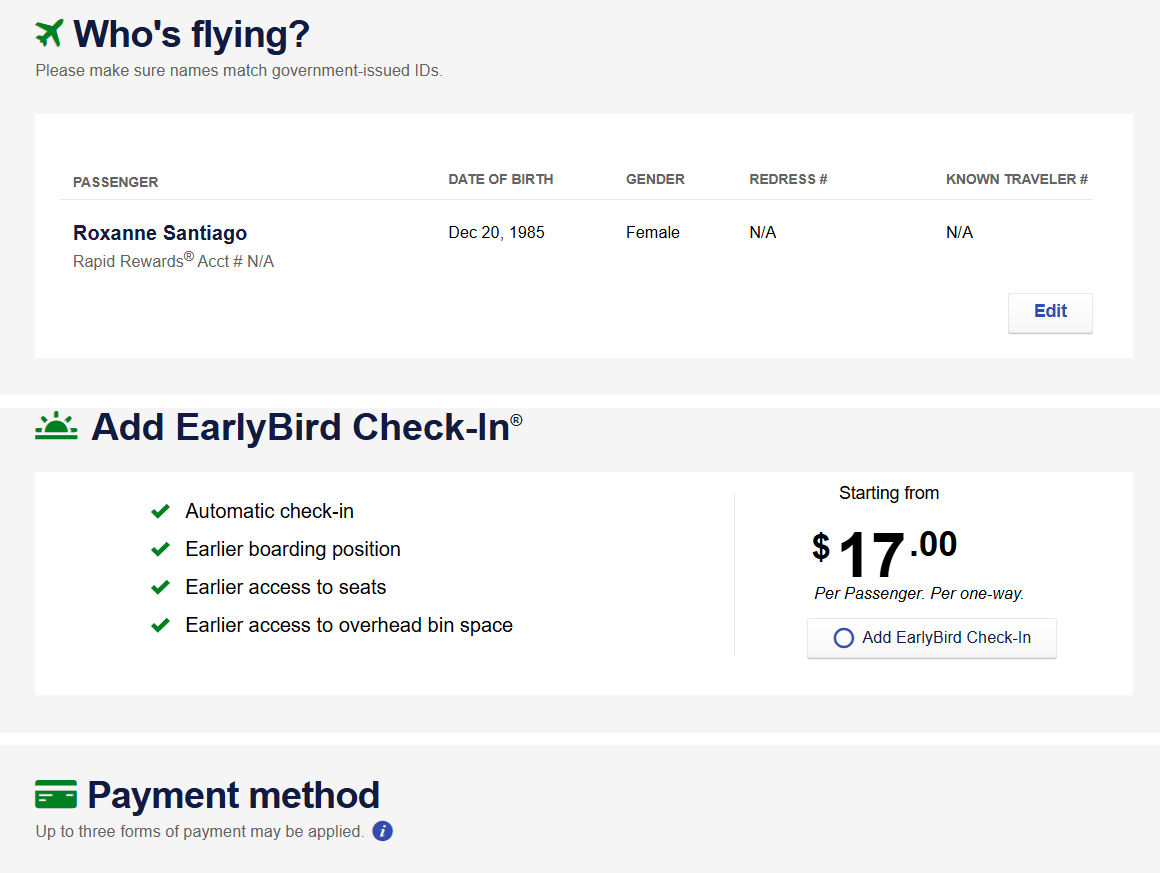This screenshot has width=1160, height=873.
Task: Select the Add EarlyBird Check-In radio circle
Action: coord(843,638)
